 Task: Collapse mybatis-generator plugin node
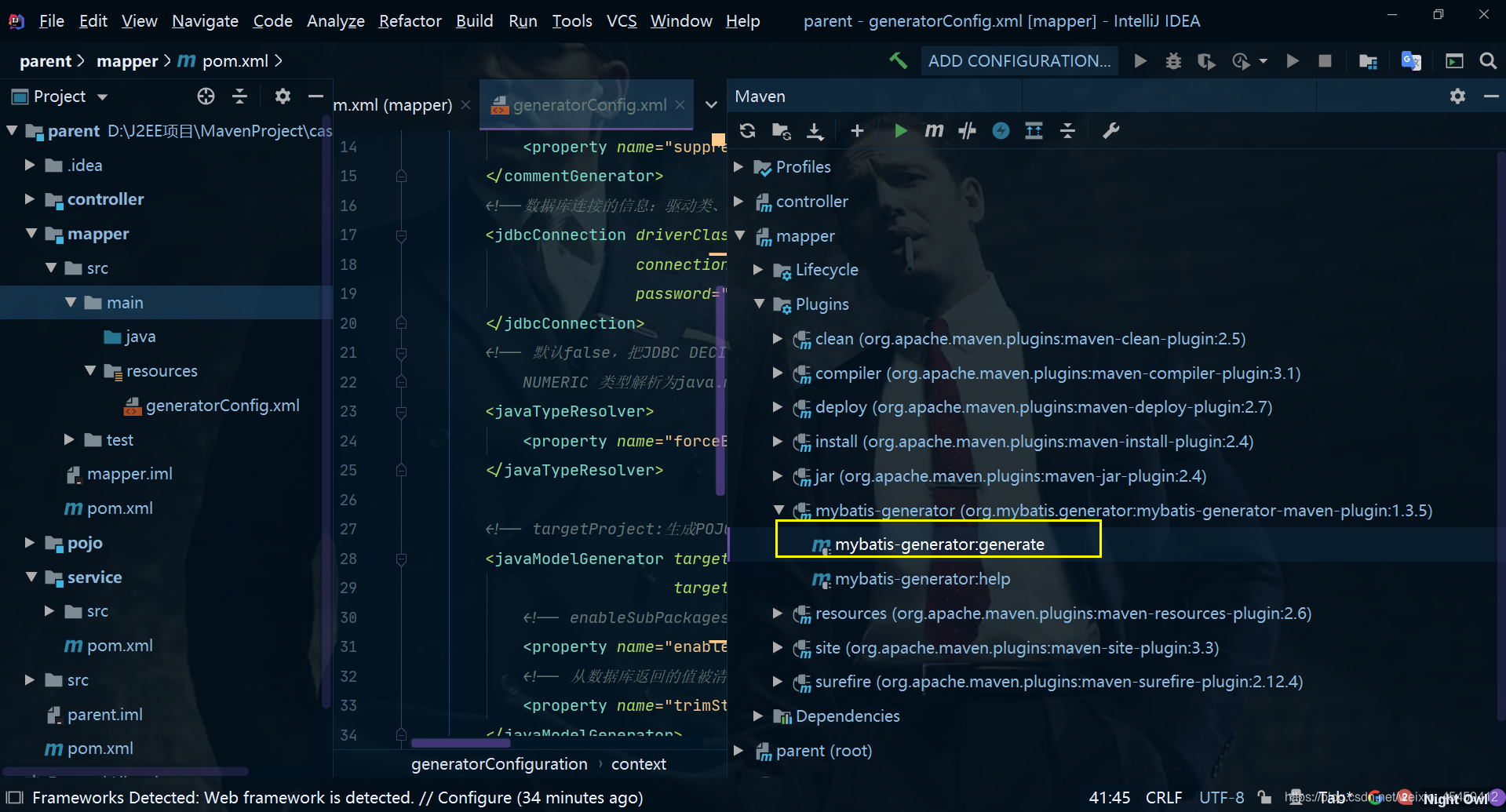[x=779, y=510]
